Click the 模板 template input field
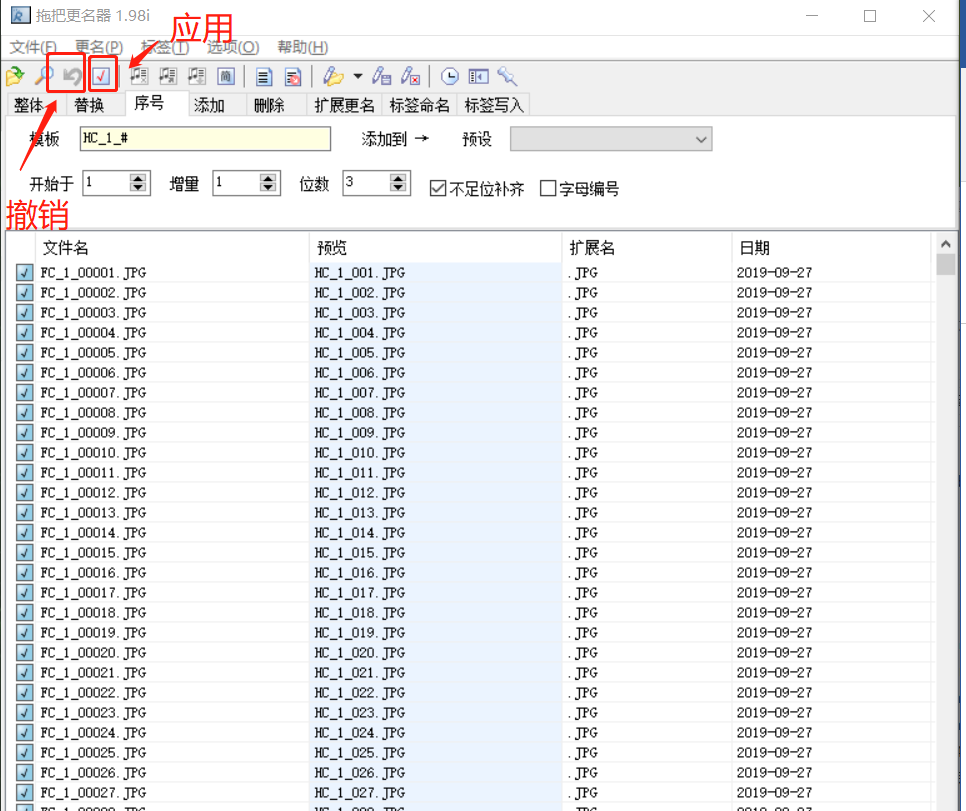 pos(205,140)
